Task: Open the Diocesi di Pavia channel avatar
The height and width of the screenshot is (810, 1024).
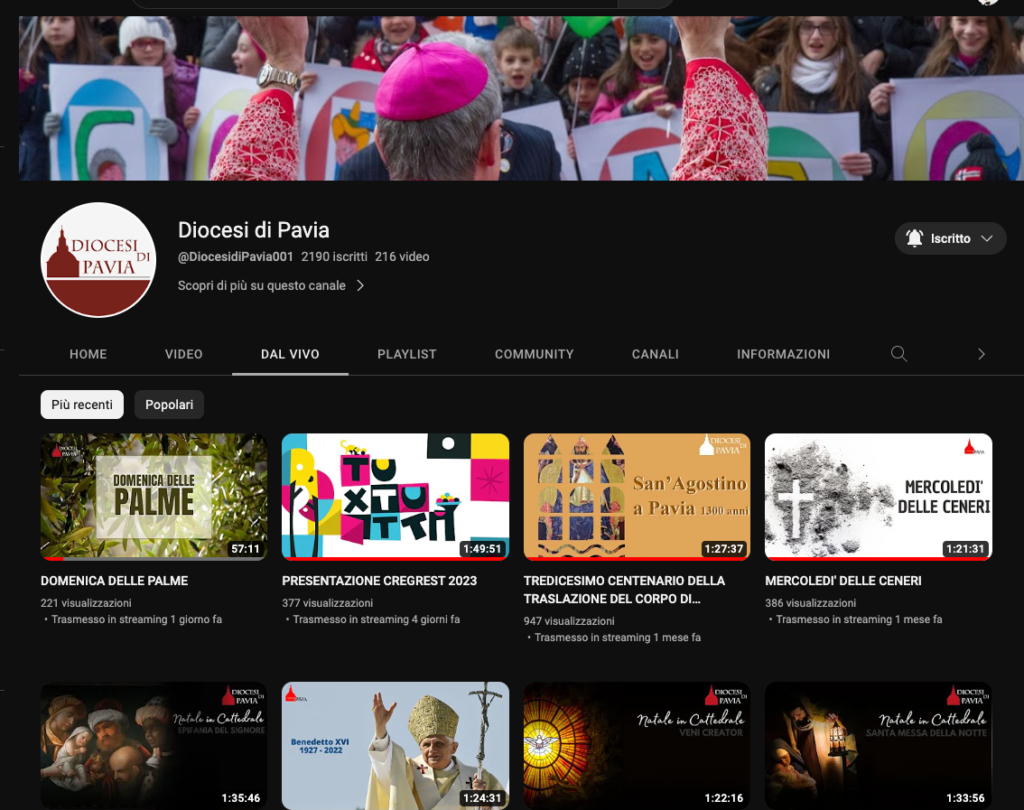Action: [98, 259]
